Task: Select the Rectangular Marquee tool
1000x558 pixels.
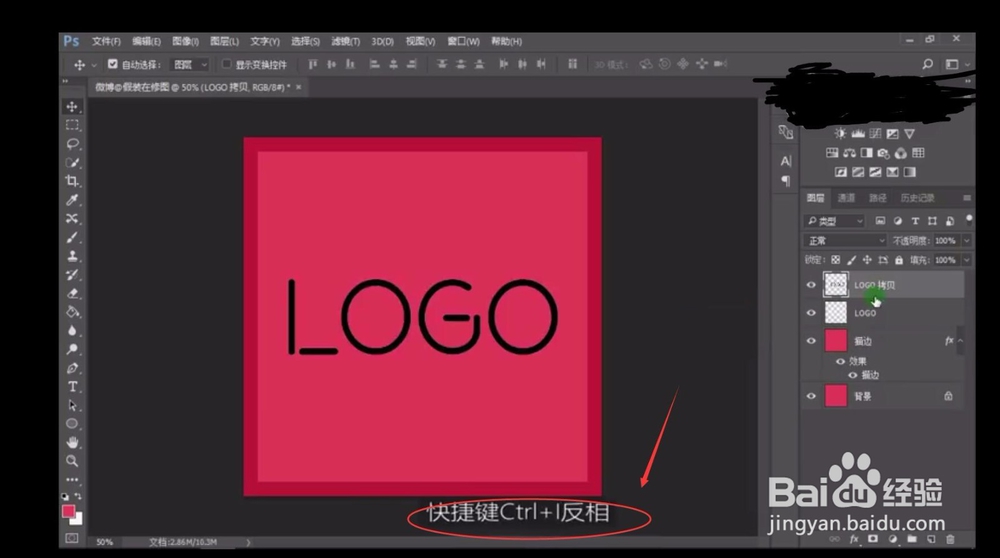Action: (72, 125)
